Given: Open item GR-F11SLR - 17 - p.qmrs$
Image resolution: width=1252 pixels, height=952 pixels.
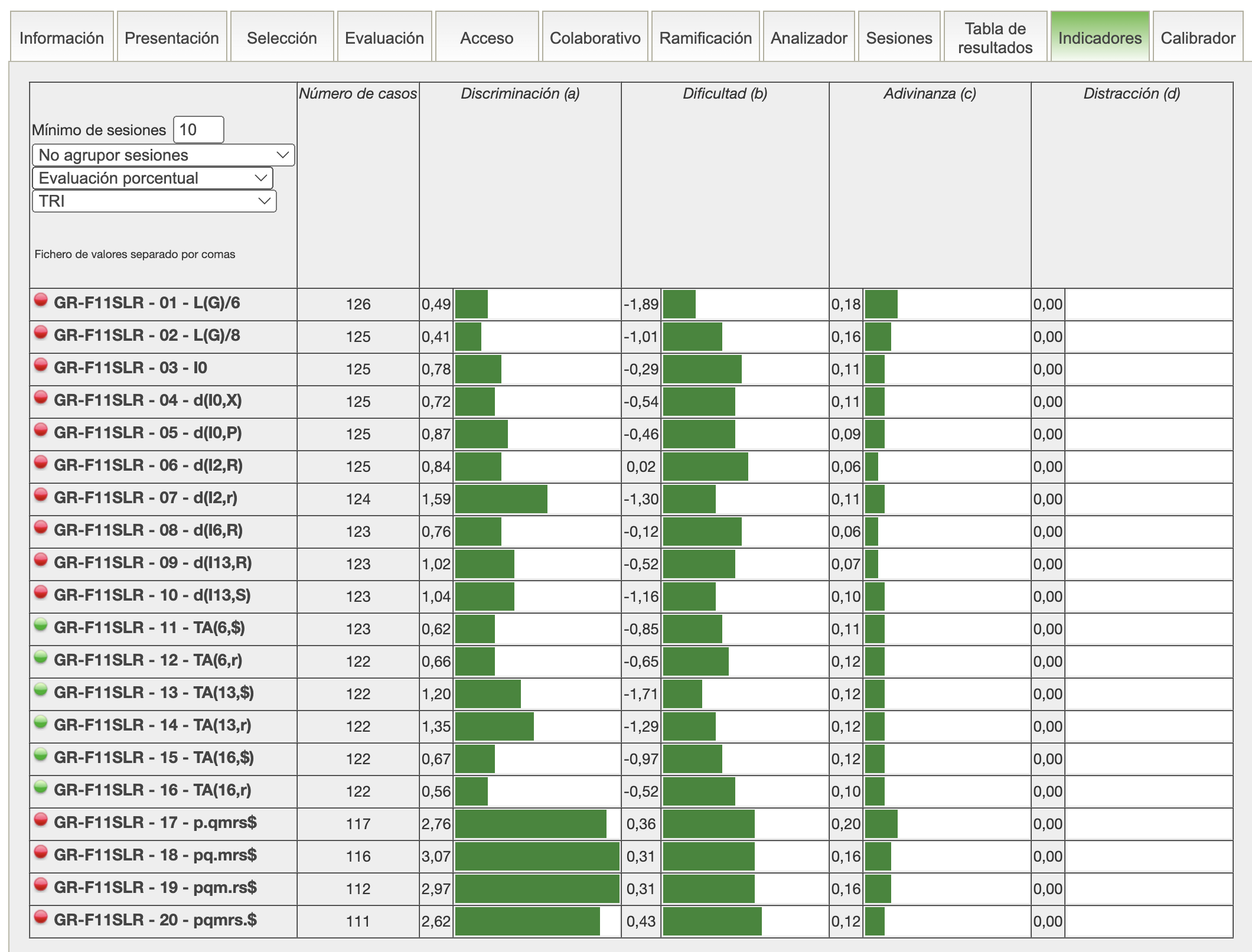Looking at the screenshot, I should [155, 823].
